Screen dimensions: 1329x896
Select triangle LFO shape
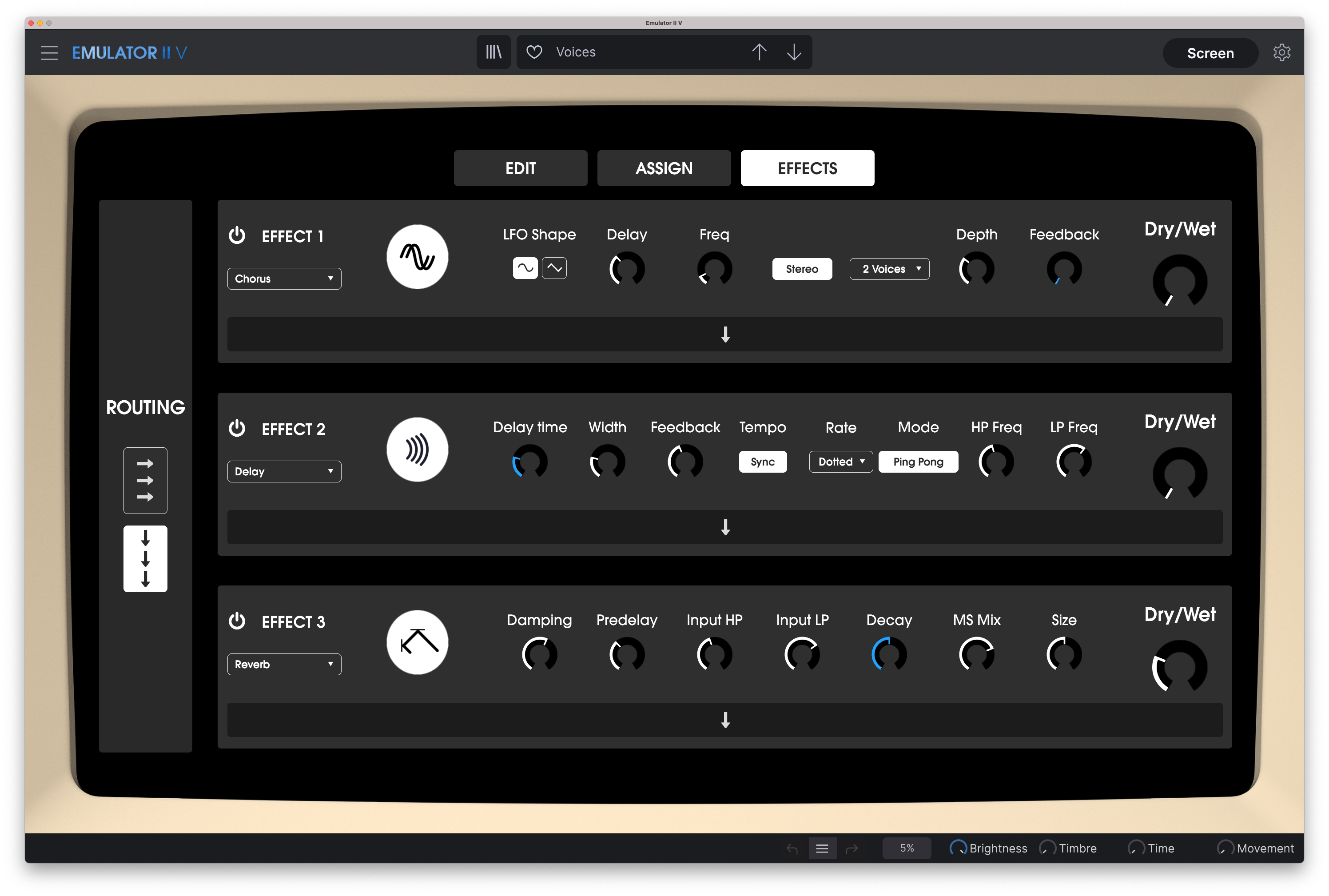click(x=554, y=268)
